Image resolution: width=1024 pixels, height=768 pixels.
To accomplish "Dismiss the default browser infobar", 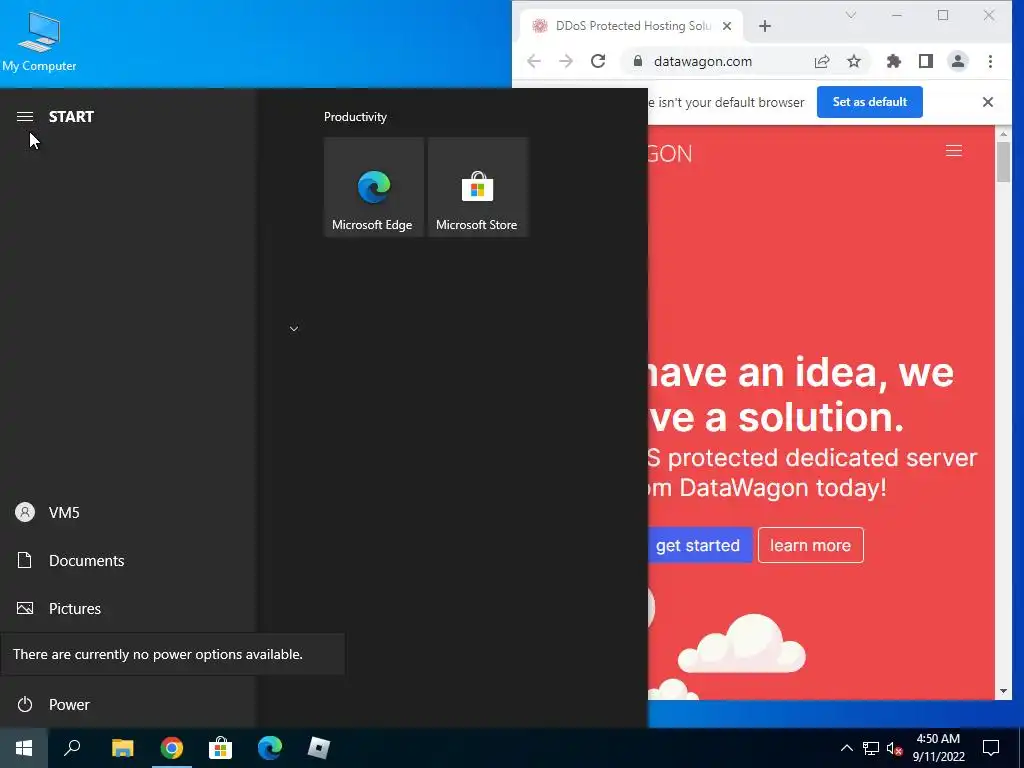I will 987,102.
